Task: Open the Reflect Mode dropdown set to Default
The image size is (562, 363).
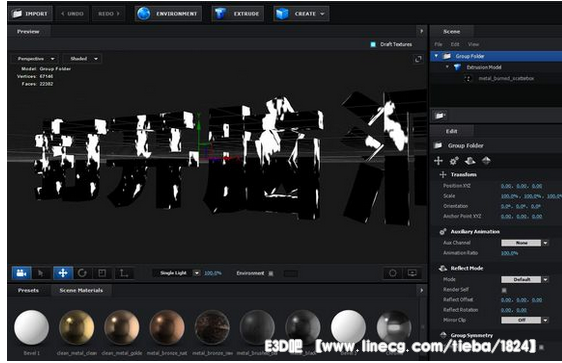Action: (x=524, y=280)
